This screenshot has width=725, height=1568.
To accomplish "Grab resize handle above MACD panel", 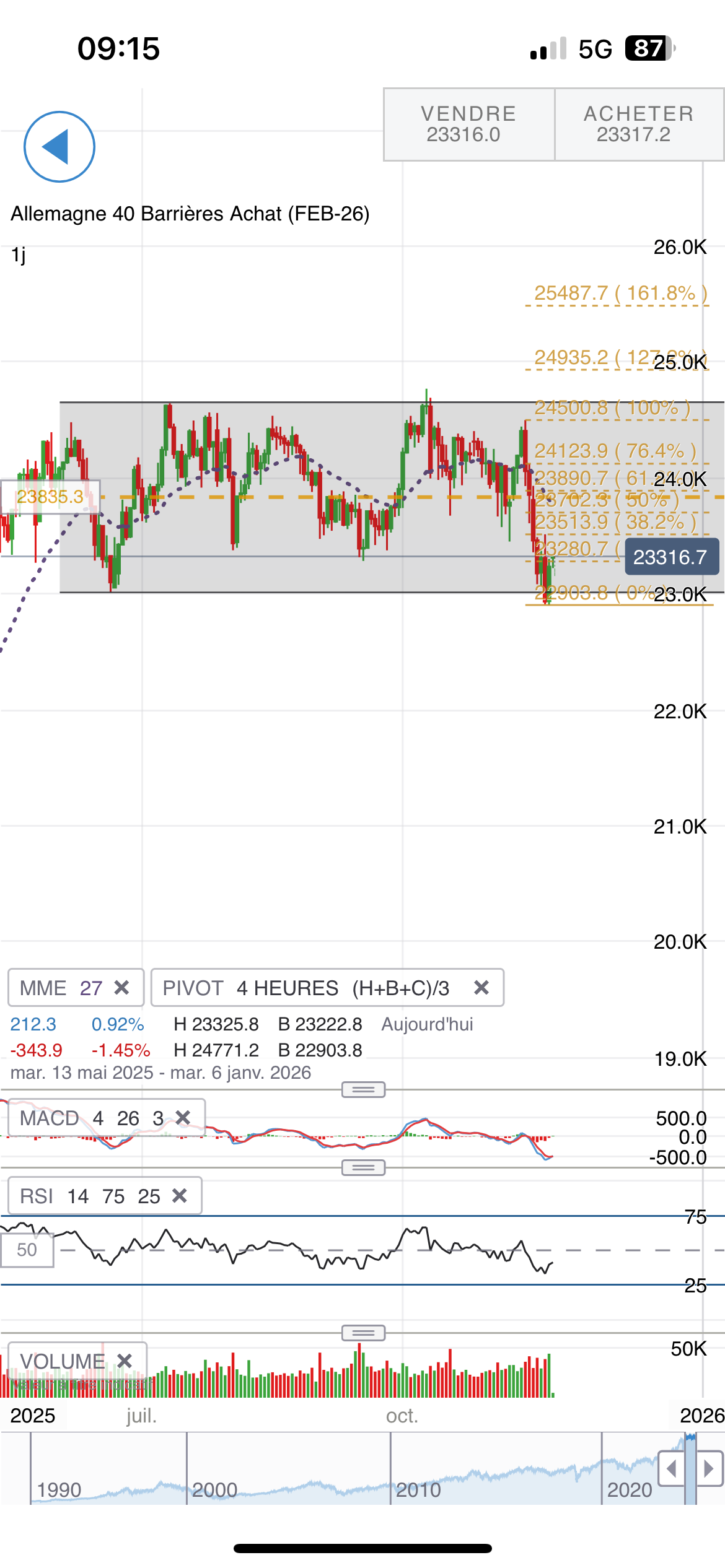I will [364, 1089].
